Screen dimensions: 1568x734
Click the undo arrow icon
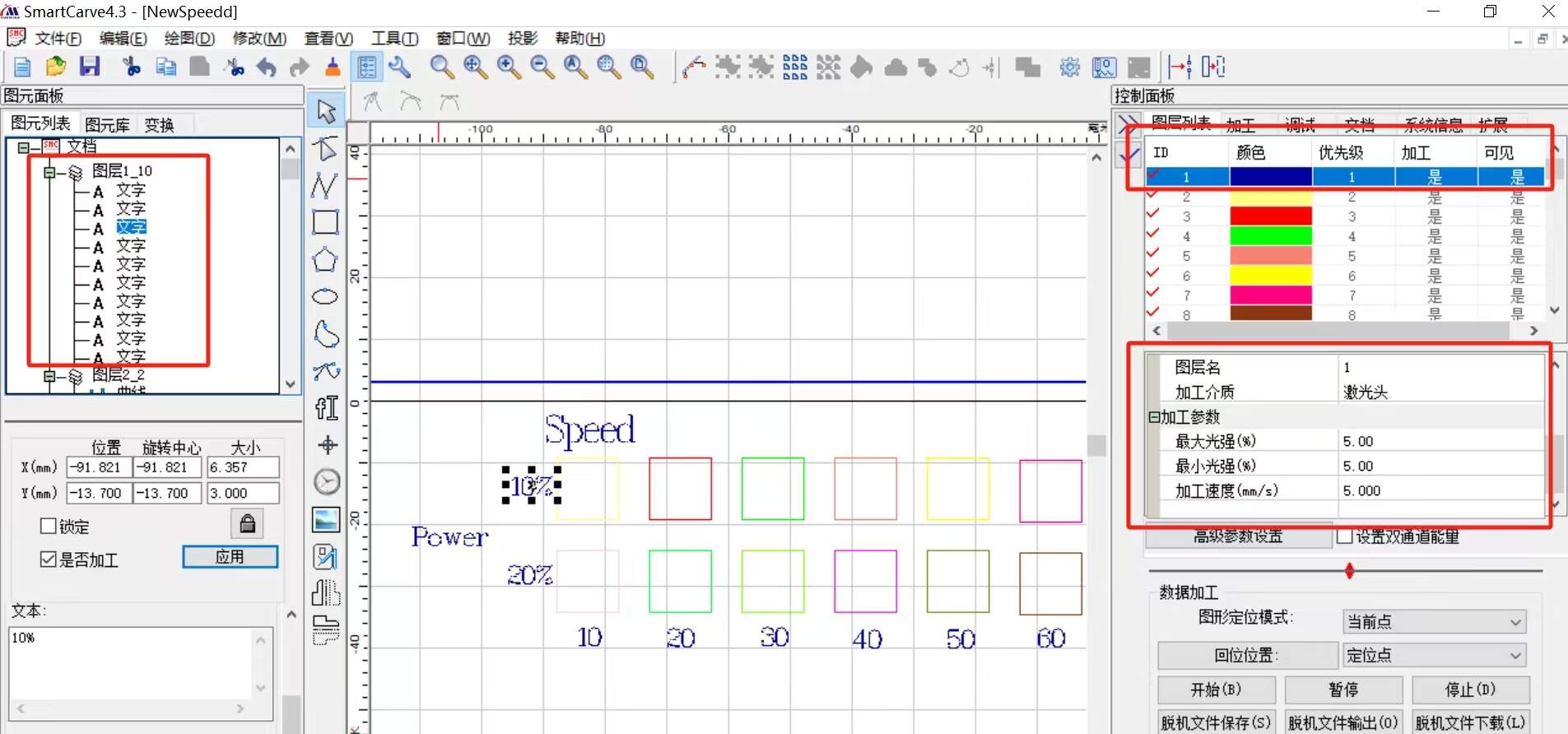(267, 67)
